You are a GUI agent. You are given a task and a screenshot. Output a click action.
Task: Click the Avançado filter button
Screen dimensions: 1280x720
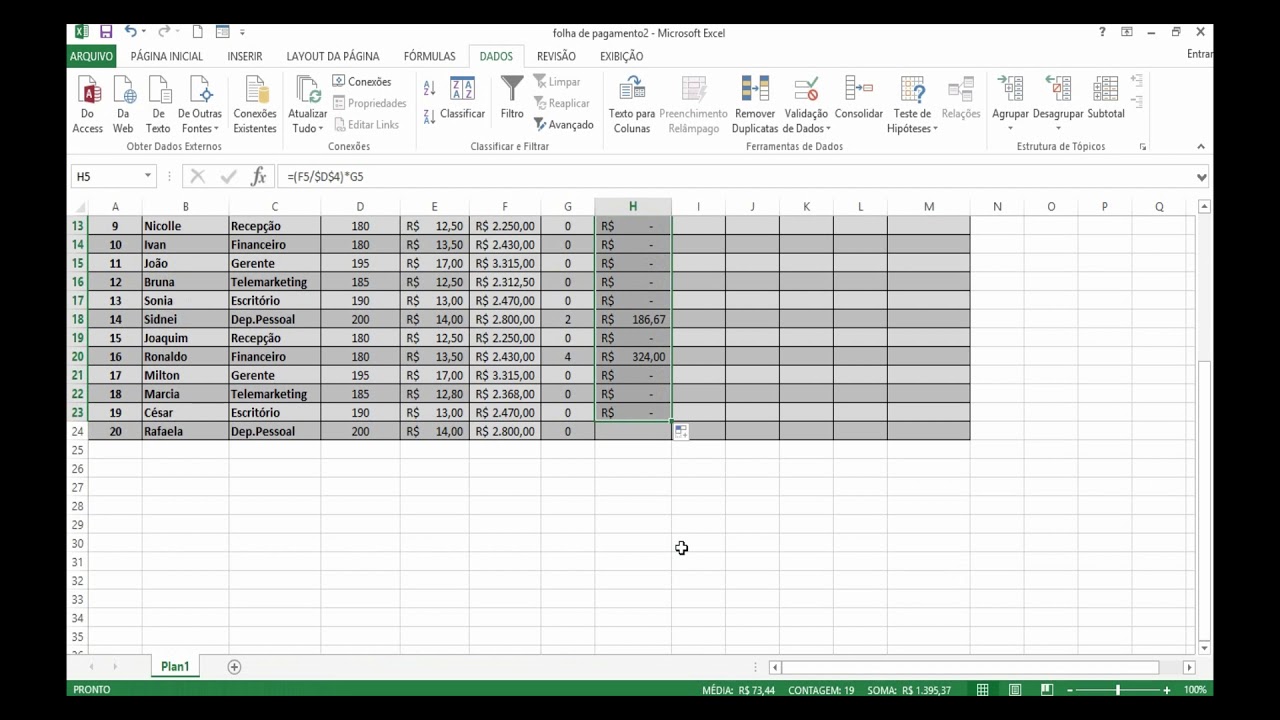[x=564, y=125]
